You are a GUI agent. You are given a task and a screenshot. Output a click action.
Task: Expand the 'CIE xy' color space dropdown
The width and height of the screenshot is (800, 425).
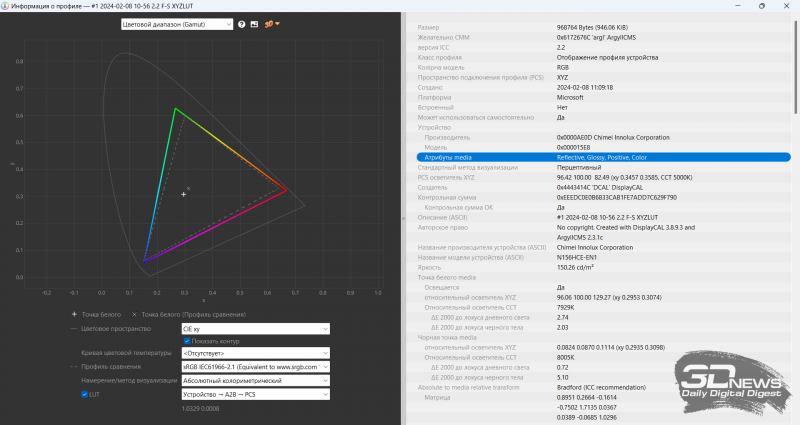click(x=255, y=328)
